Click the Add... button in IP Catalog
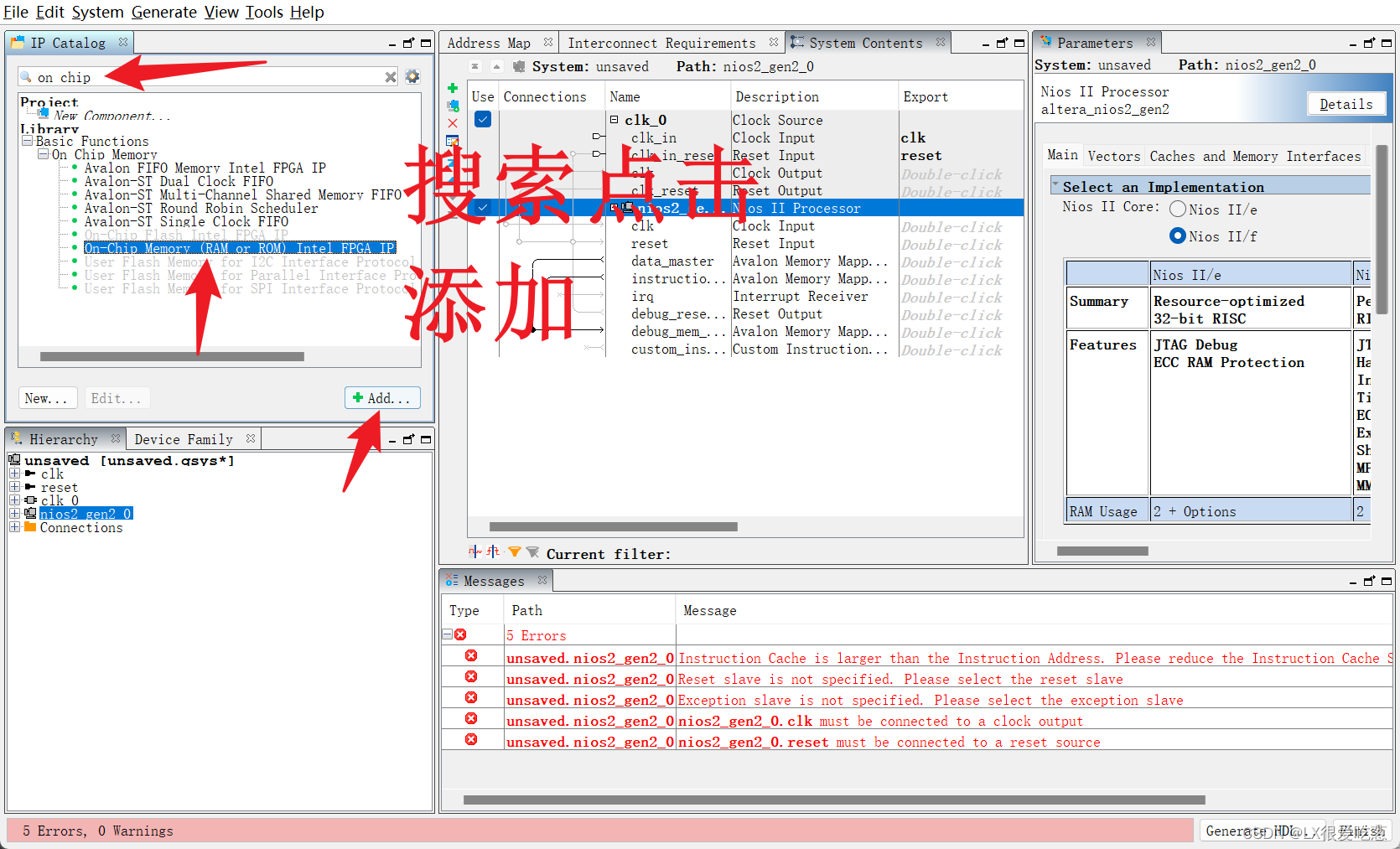Image resolution: width=1400 pixels, height=849 pixels. pyautogui.click(x=382, y=398)
